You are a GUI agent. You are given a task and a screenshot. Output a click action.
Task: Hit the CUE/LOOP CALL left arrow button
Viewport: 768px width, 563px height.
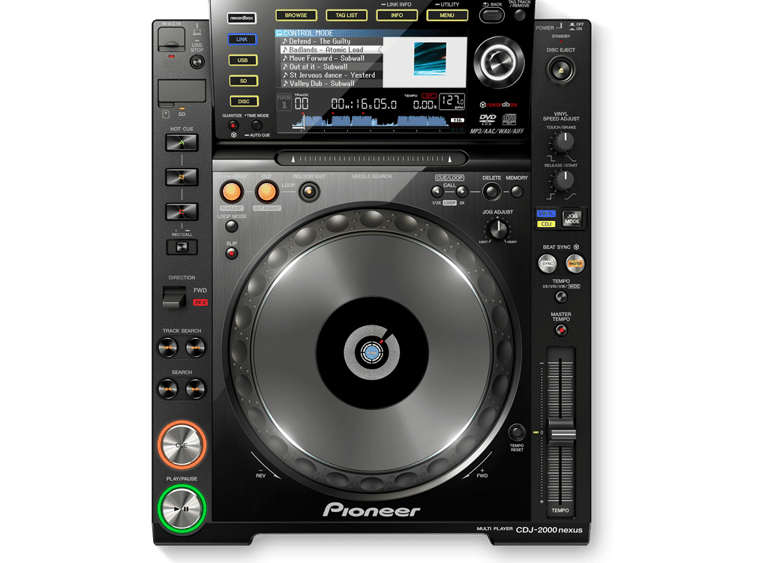[436, 192]
